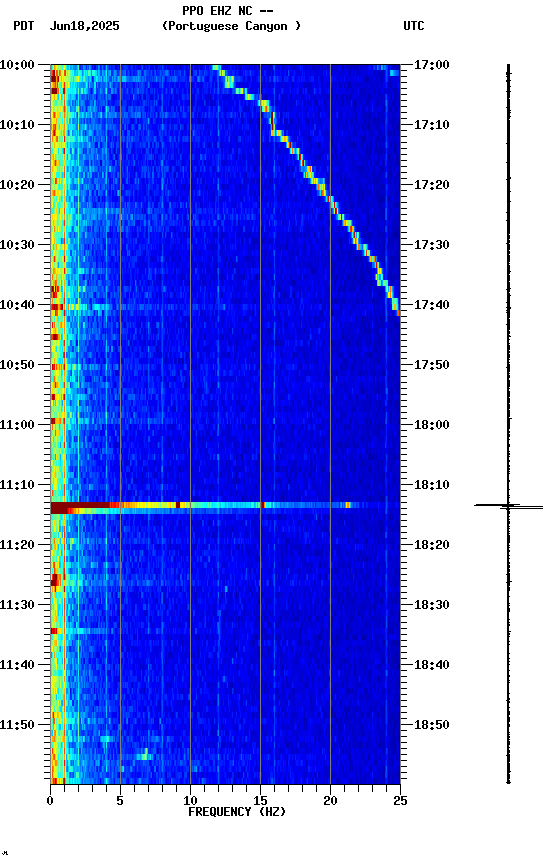
Task: Click the 25 Hz frequency tick label
Action: point(400,801)
